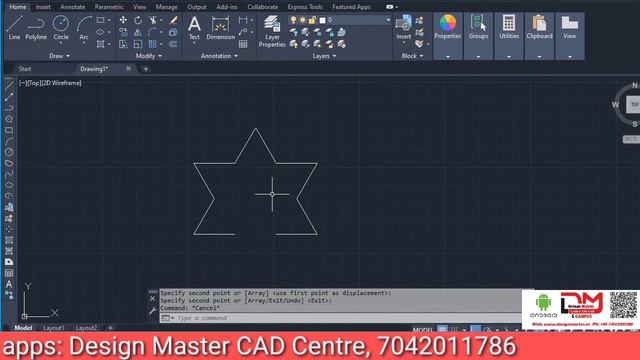Activate the Mirror tool in Modify panel
The image size is (640, 360).
tap(138, 32)
